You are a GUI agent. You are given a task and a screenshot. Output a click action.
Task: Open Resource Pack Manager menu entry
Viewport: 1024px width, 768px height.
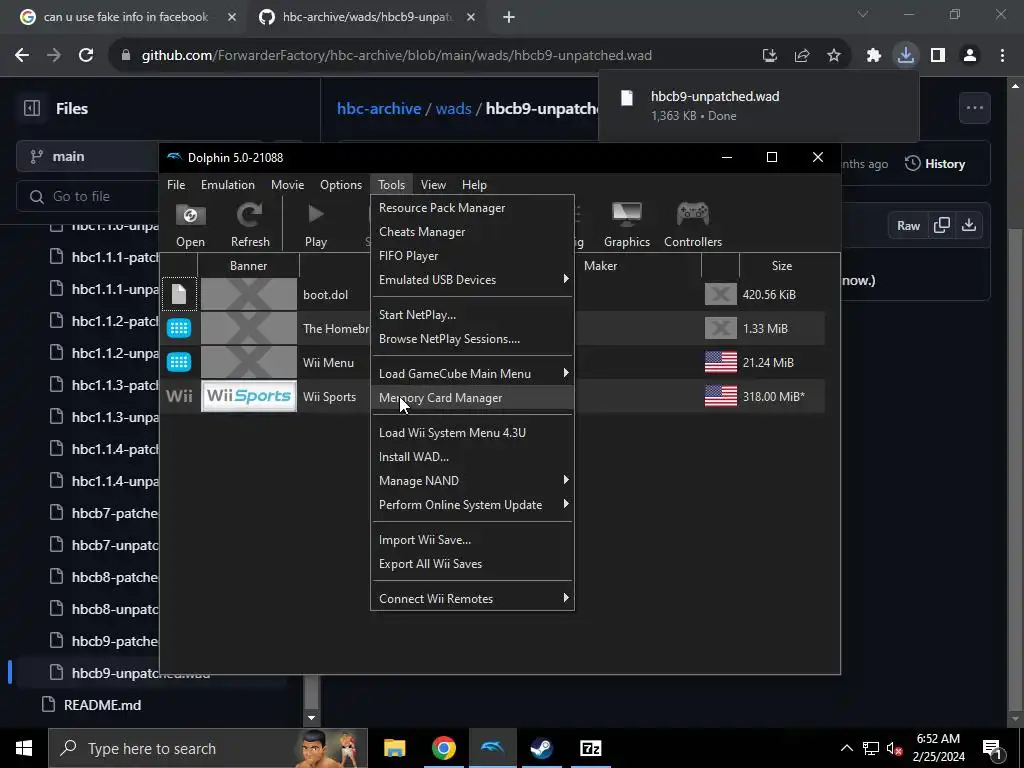[x=472, y=208]
